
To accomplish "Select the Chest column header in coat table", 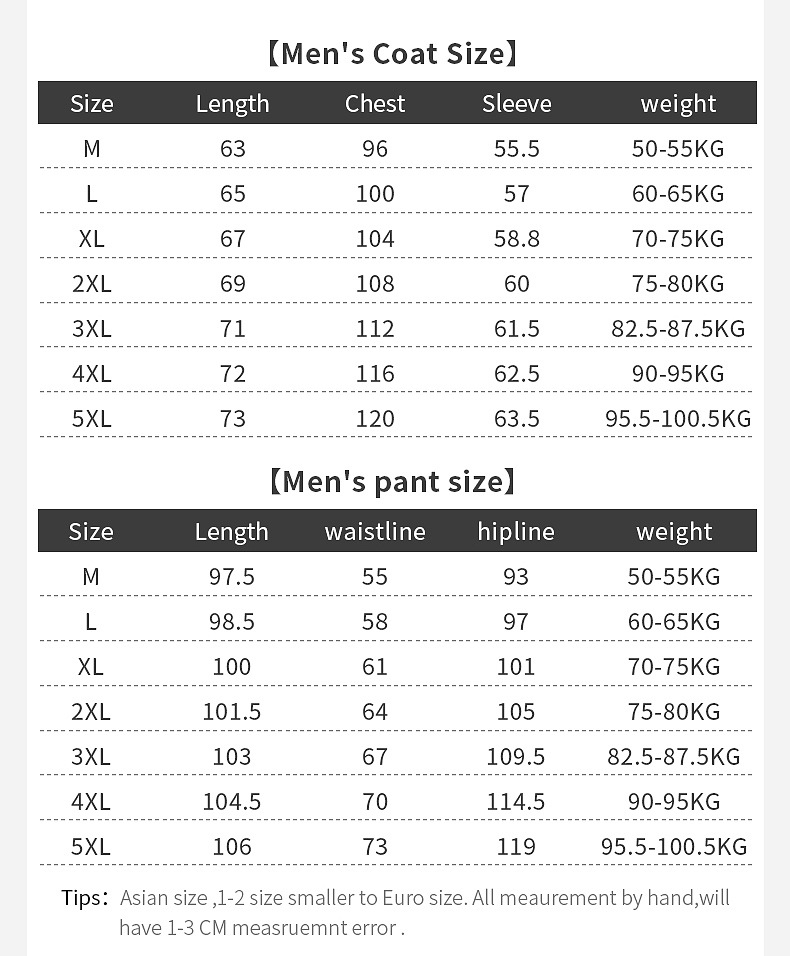I will (375, 104).
